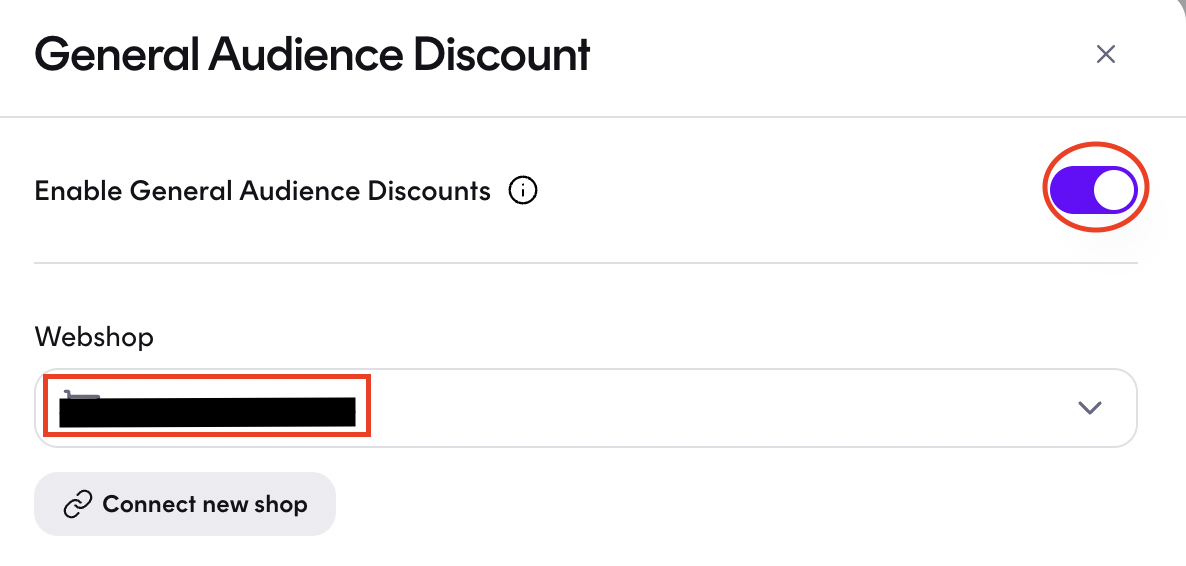Click the blacked-out webshop entry
Screen dimensions: 1186x566
207,412
